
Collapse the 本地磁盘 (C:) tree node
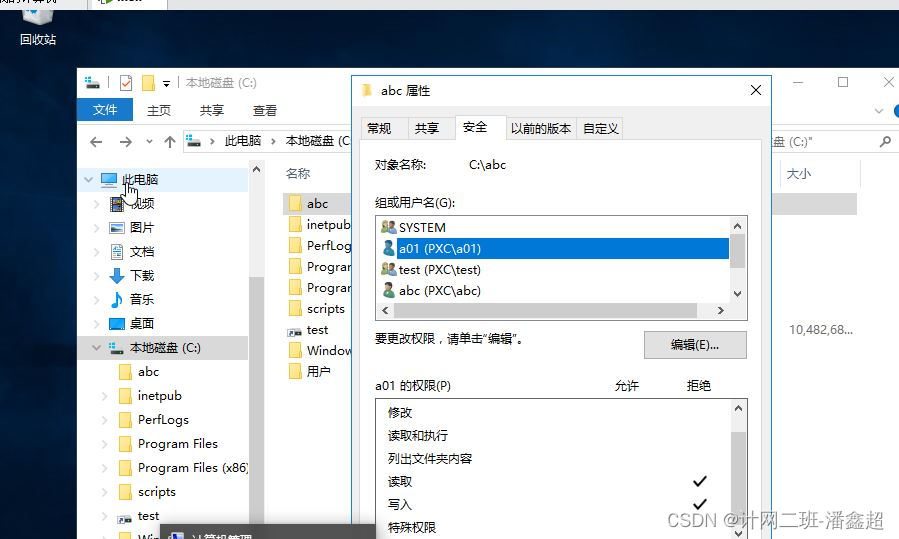click(96, 347)
